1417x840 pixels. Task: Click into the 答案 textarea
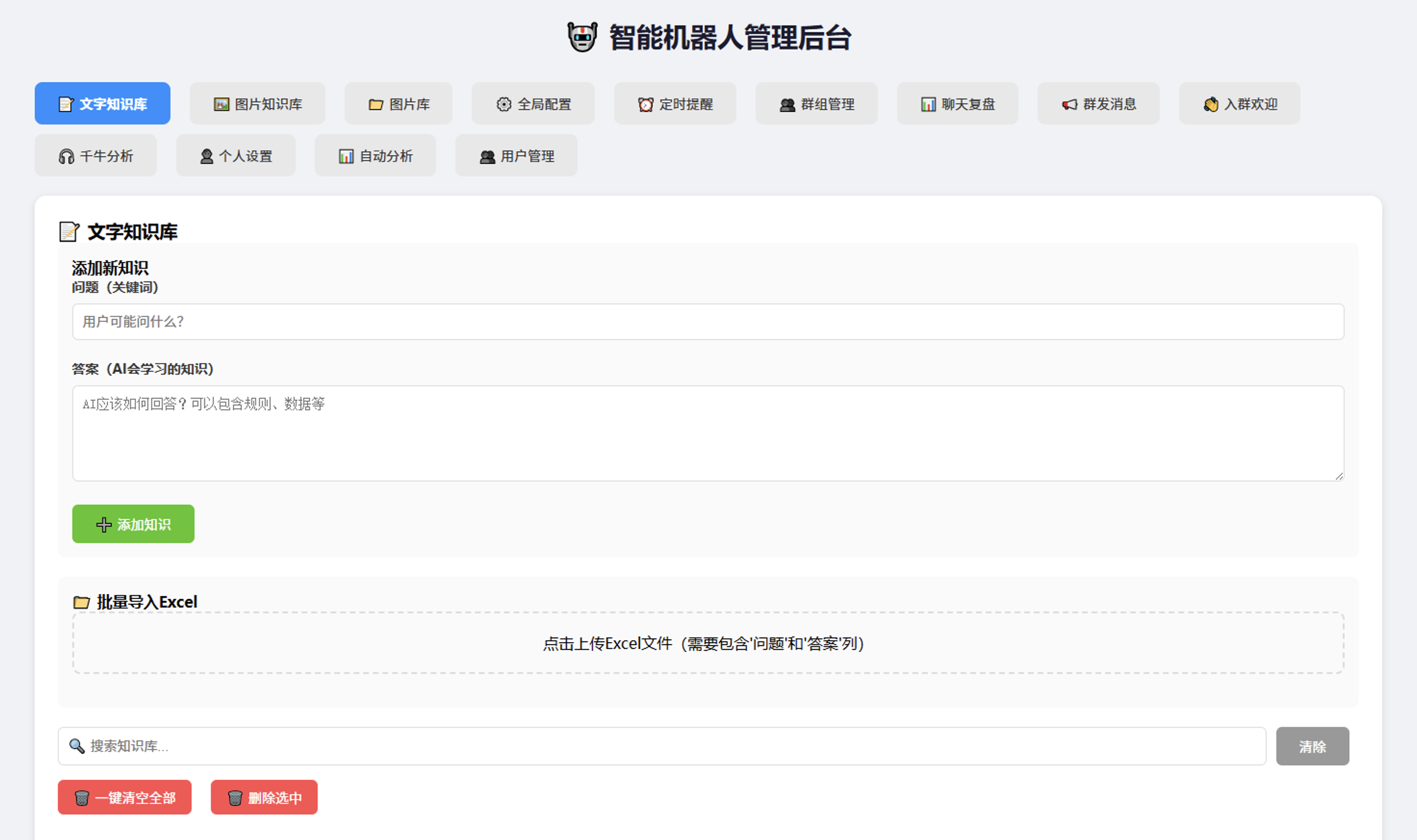(x=708, y=433)
